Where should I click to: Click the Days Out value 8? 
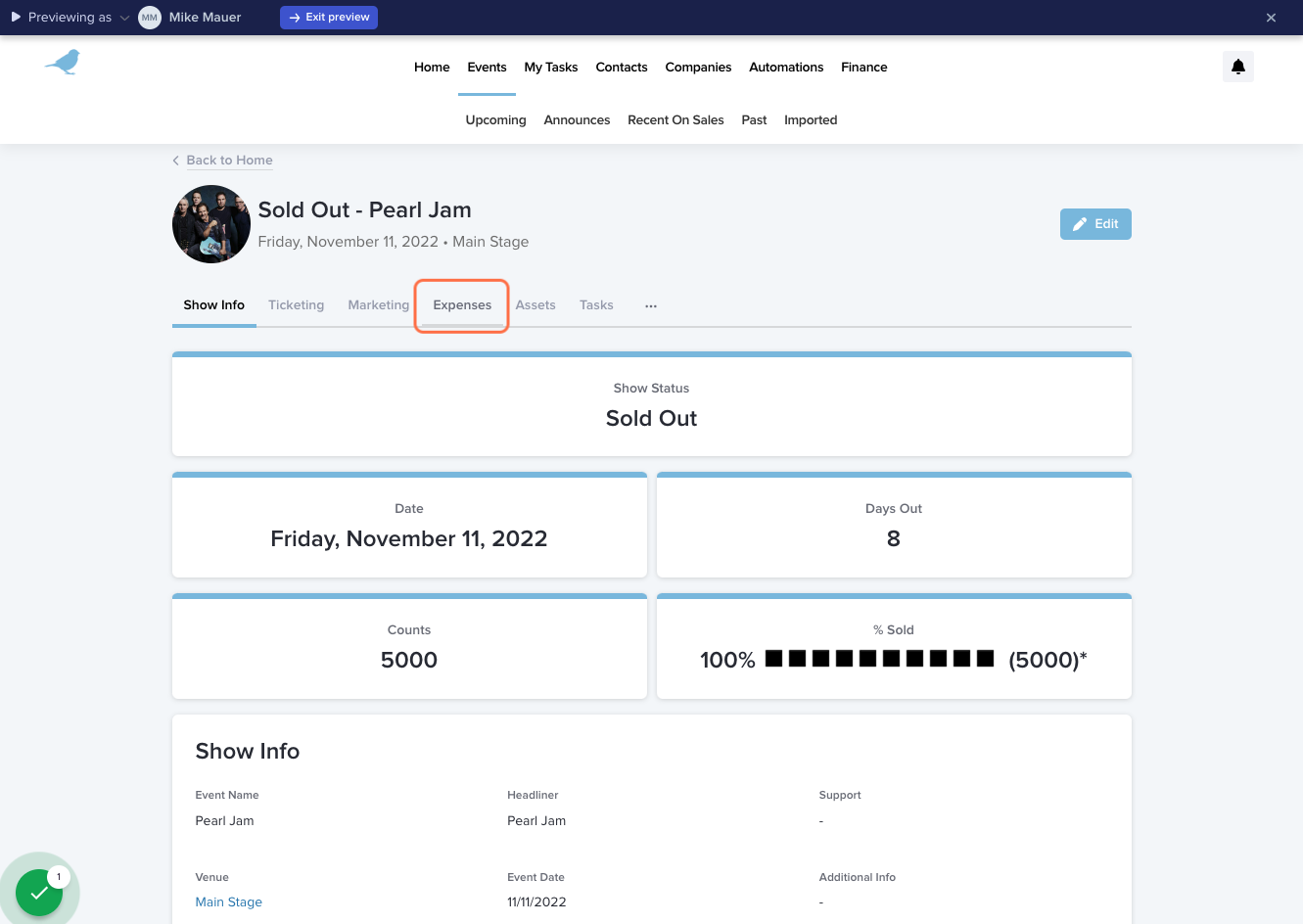coord(894,538)
